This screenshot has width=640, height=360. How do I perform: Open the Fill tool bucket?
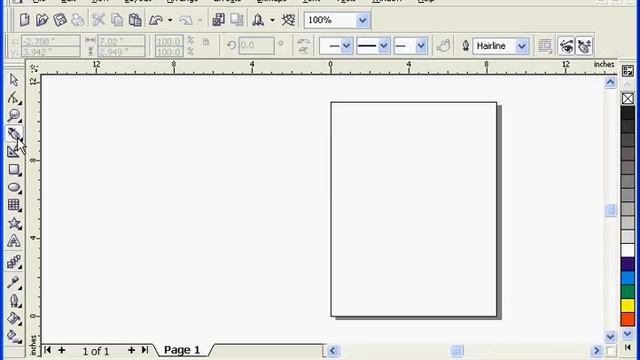(14, 318)
